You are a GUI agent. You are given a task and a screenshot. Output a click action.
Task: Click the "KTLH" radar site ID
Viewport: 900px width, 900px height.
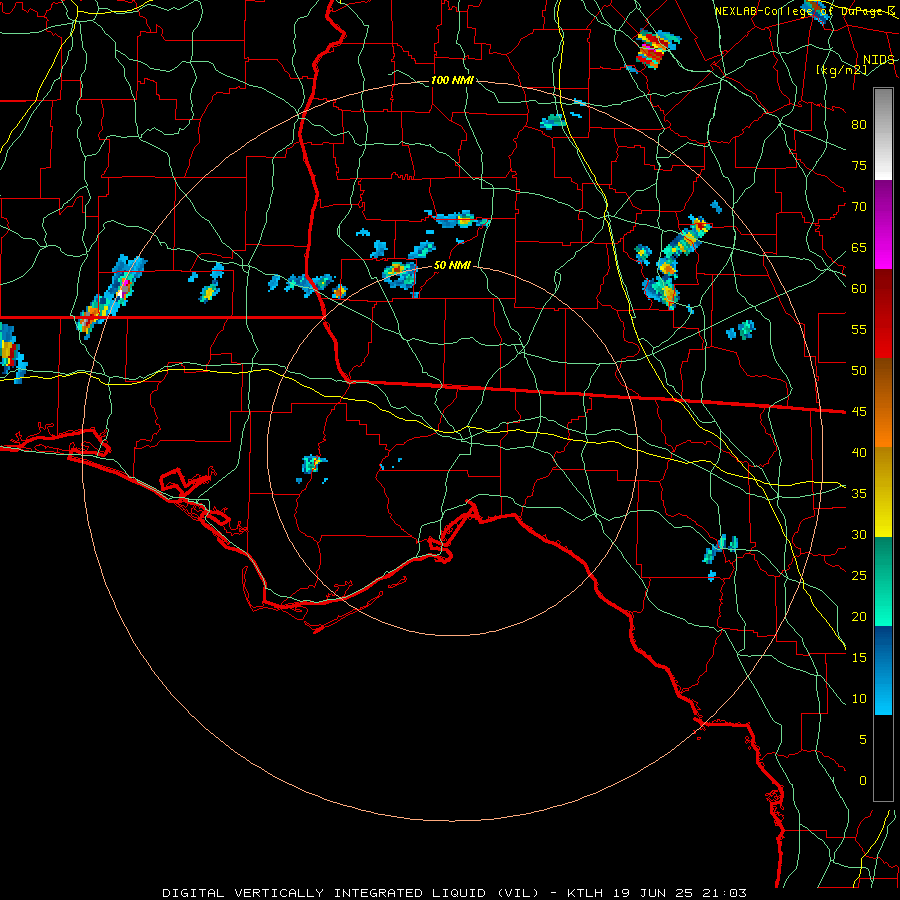[584, 893]
